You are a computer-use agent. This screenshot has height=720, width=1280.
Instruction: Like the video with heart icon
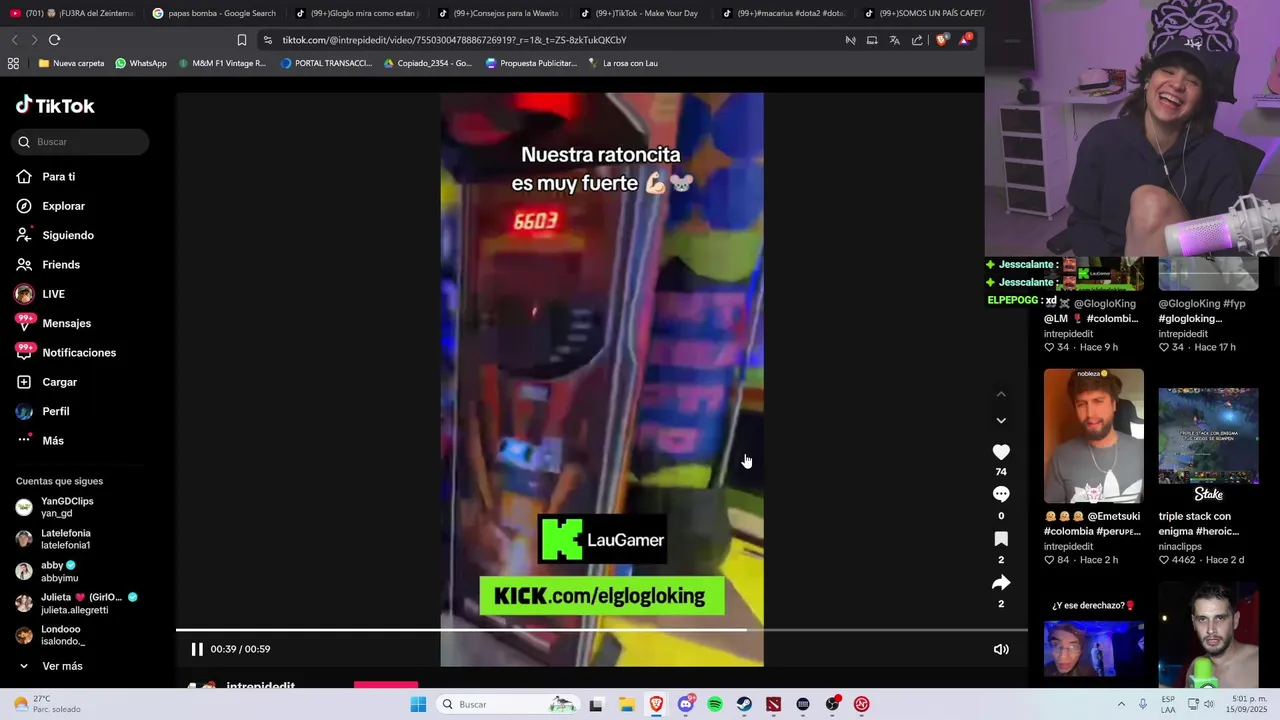[1001, 452]
